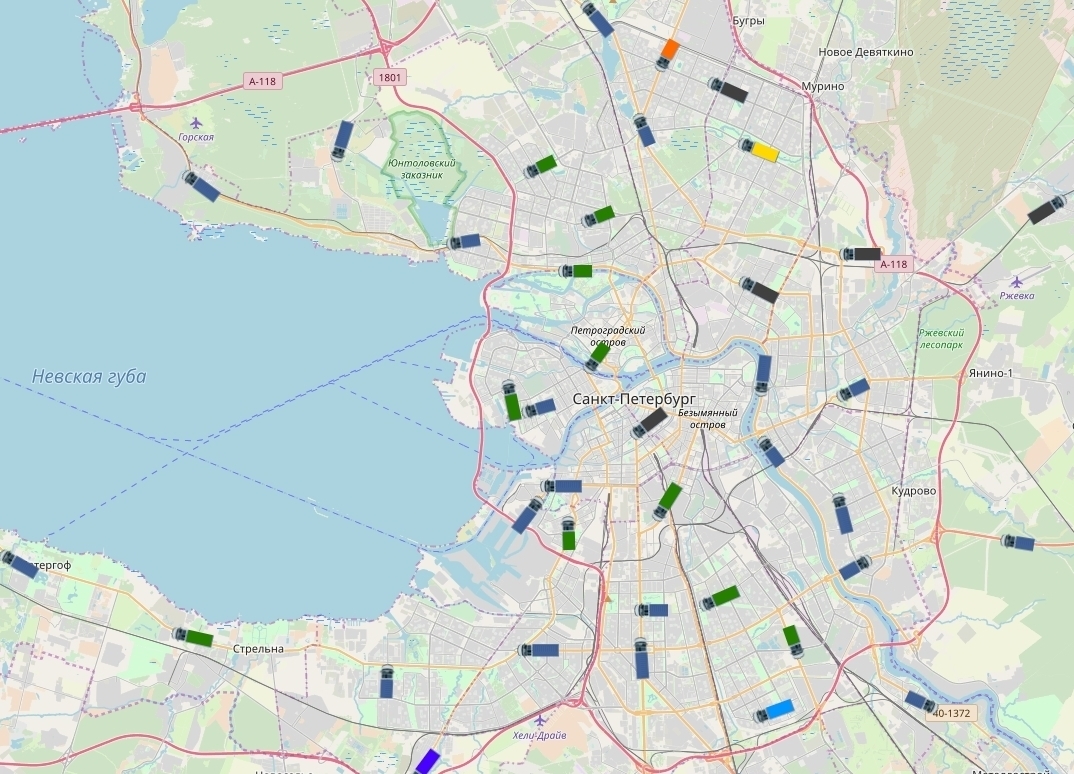Click the blue truck west of Янино-1
The height and width of the screenshot is (774, 1074).
(853, 390)
